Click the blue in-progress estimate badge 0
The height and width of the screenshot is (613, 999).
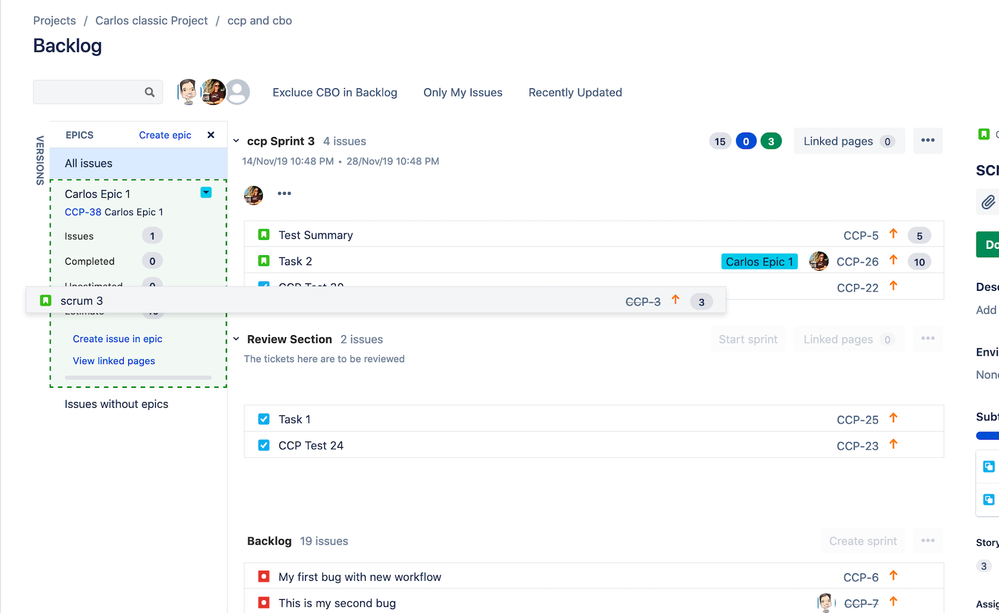tap(745, 141)
